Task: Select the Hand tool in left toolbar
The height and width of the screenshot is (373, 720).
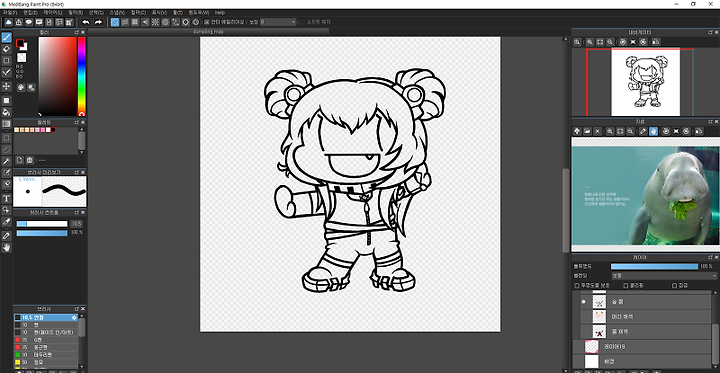Action: pos(6,248)
